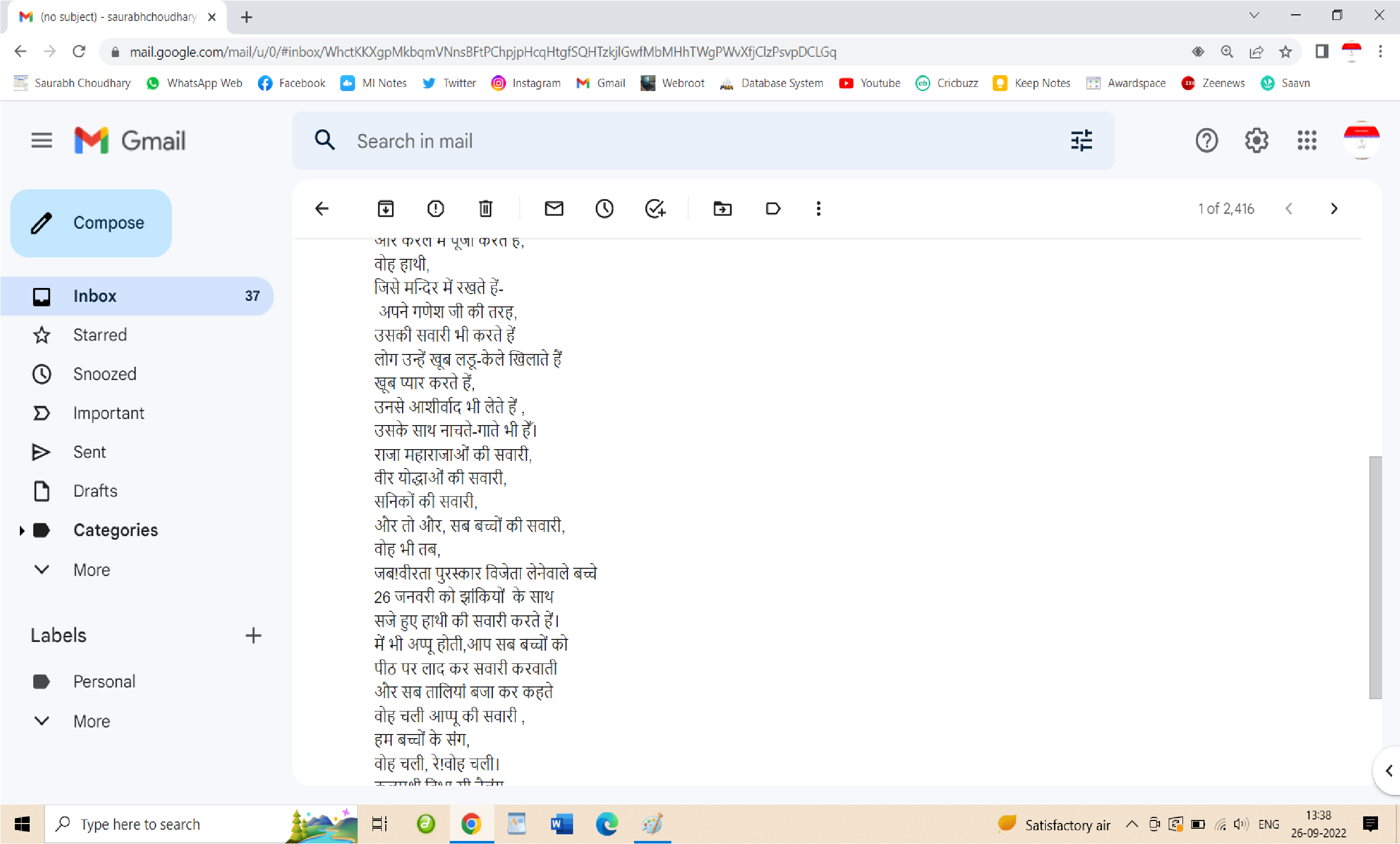Toggle the main menu hamburger
Screen dimensions: 1400x844
(x=41, y=140)
